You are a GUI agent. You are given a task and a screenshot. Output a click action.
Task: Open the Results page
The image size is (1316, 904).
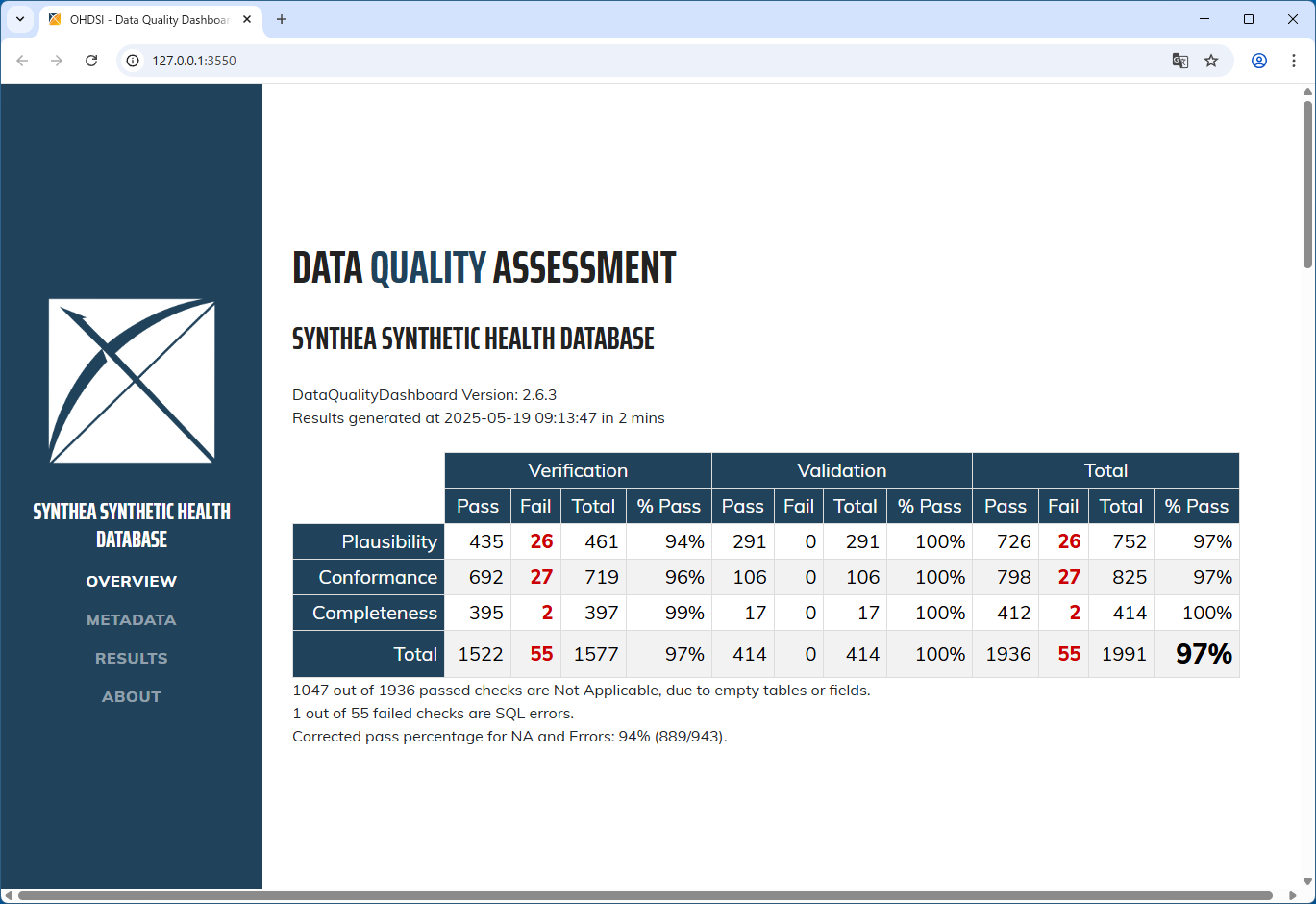(132, 658)
